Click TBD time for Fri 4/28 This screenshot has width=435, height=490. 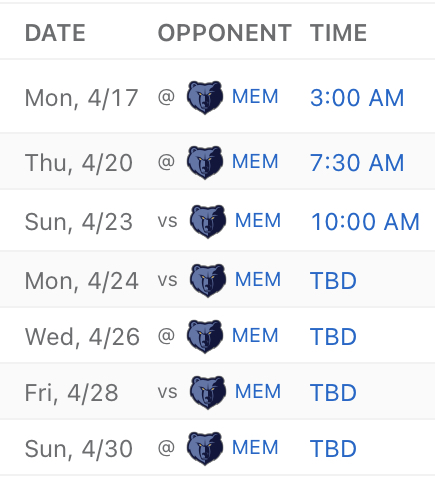click(x=333, y=393)
